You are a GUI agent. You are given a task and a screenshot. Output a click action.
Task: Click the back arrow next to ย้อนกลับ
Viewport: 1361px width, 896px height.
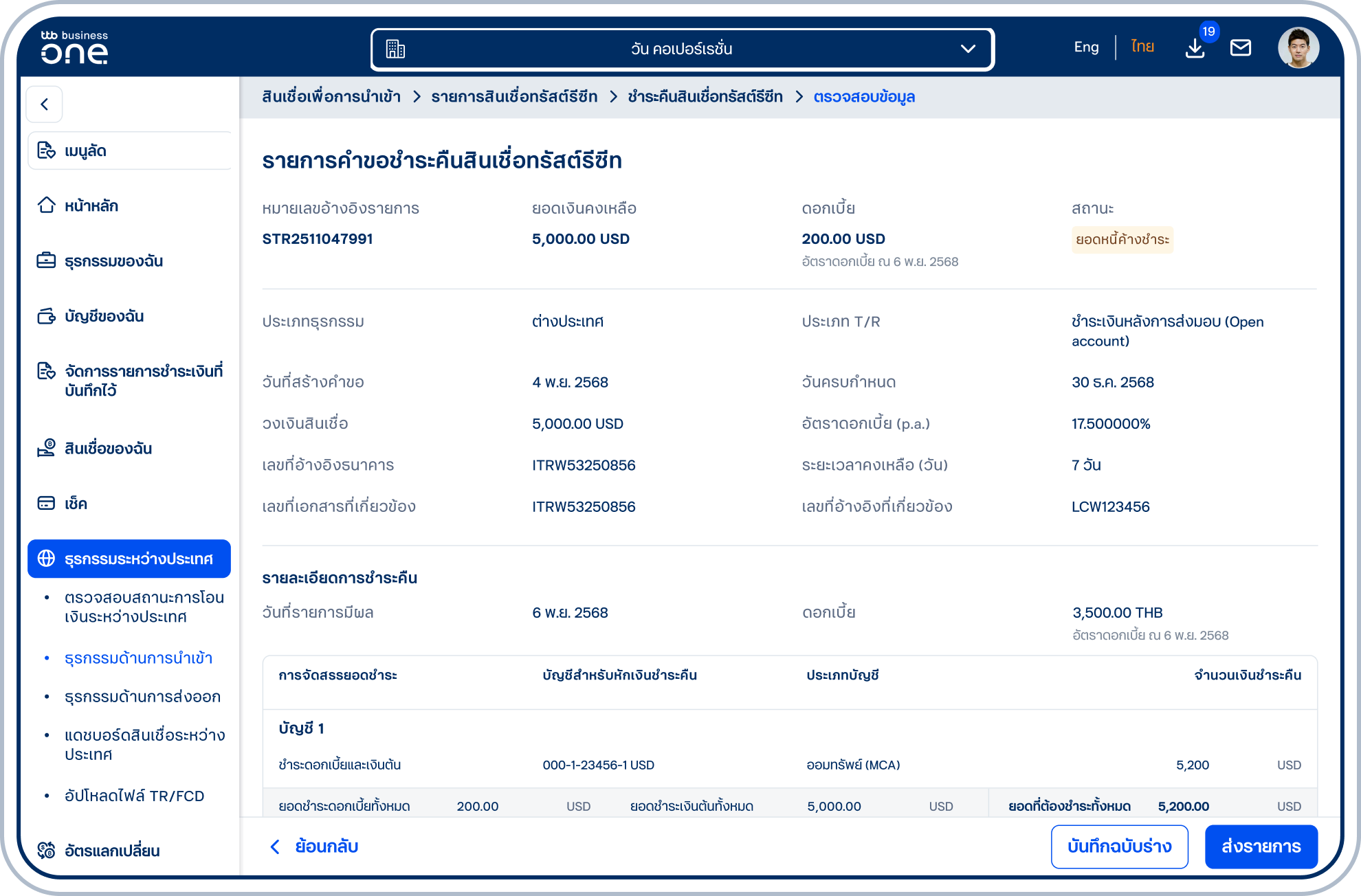[275, 847]
